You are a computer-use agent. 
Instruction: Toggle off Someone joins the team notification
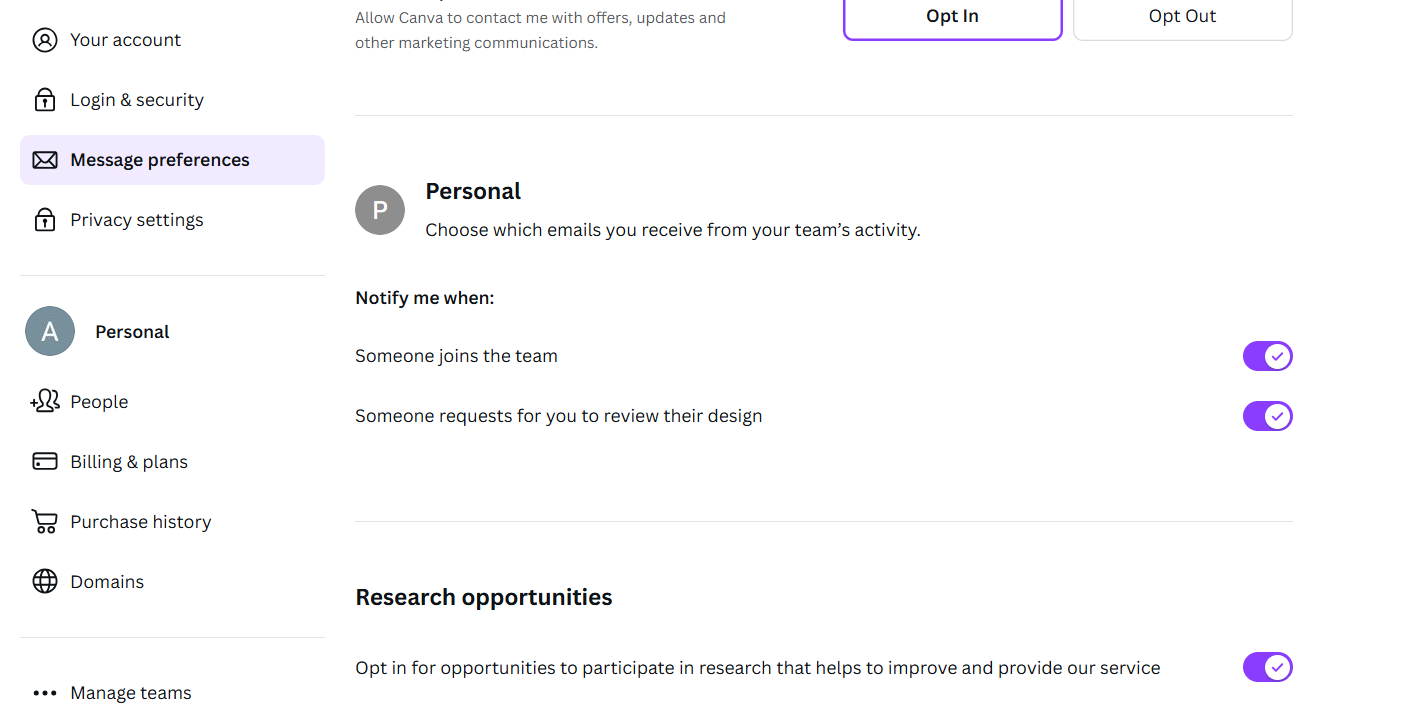(x=1267, y=356)
